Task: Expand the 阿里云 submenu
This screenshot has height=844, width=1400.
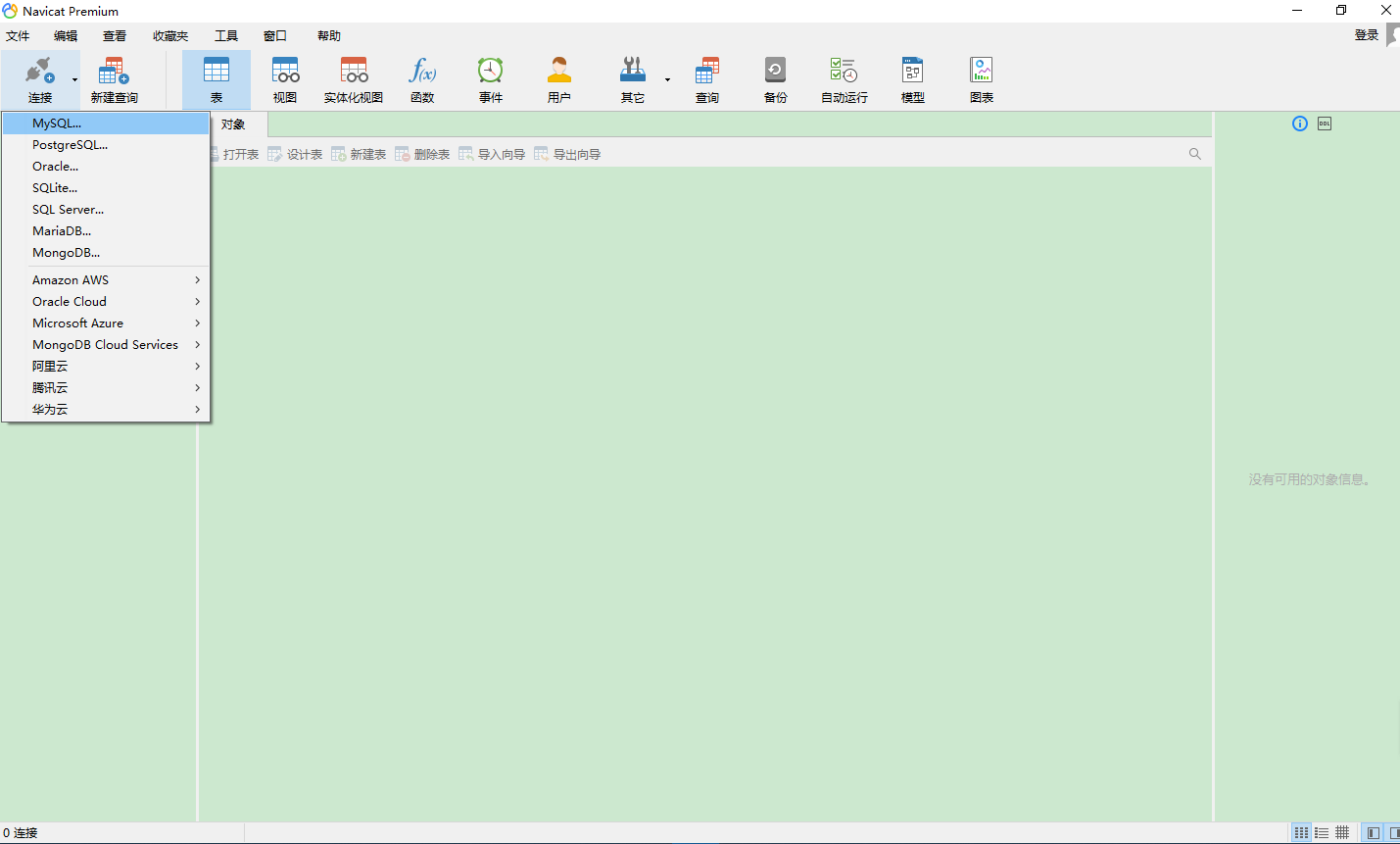Action: click(106, 367)
